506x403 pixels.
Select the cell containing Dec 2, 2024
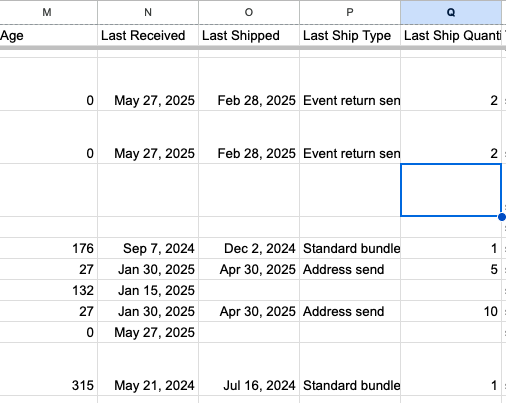249,248
